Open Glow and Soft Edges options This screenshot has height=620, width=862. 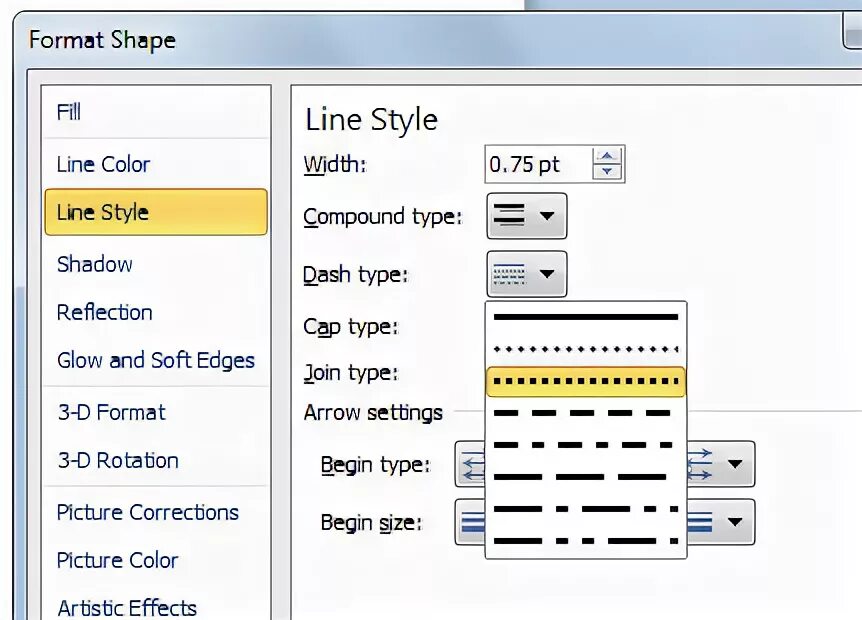click(x=156, y=361)
